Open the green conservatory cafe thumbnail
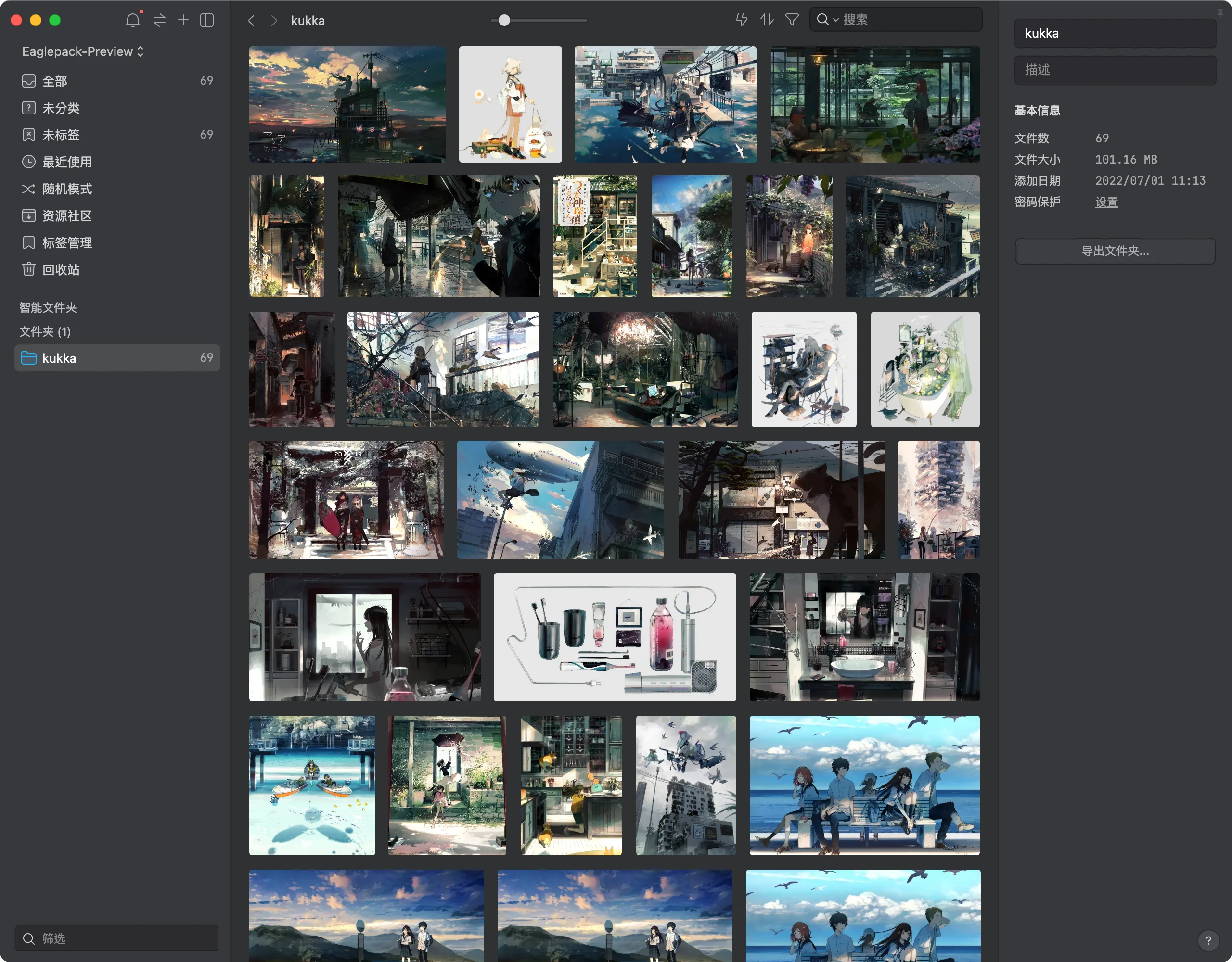This screenshot has height=962, width=1232. click(x=875, y=104)
